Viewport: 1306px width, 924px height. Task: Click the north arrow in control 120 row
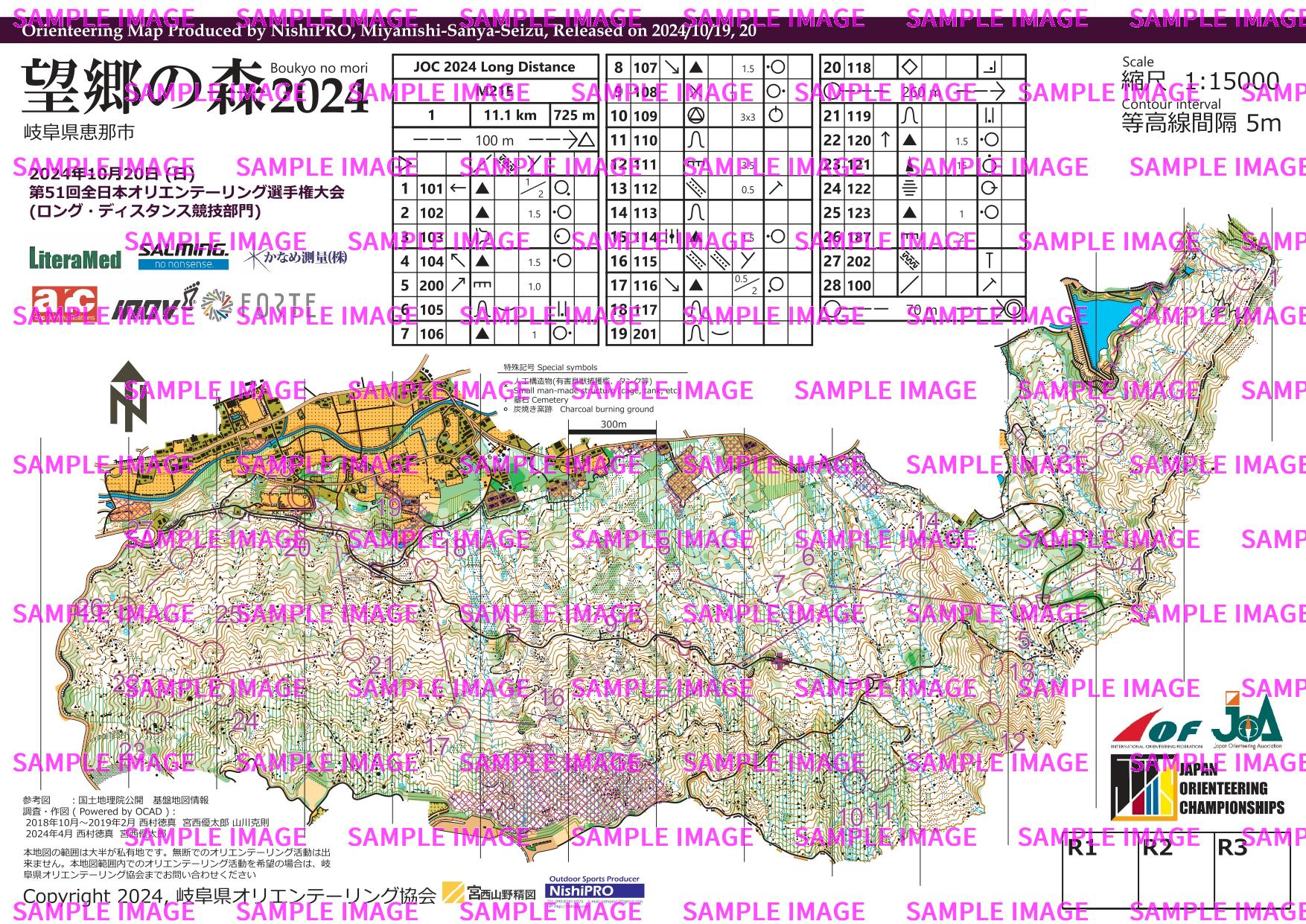pyautogui.click(x=885, y=139)
